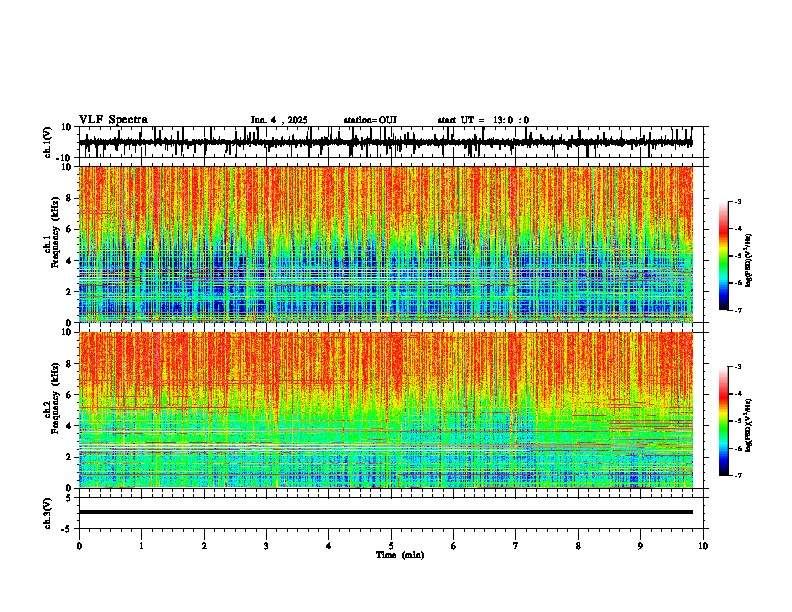Click the ch.2 color scale units label
Image resolution: width=792 pixels, height=612 pixels.
point(749,425)
